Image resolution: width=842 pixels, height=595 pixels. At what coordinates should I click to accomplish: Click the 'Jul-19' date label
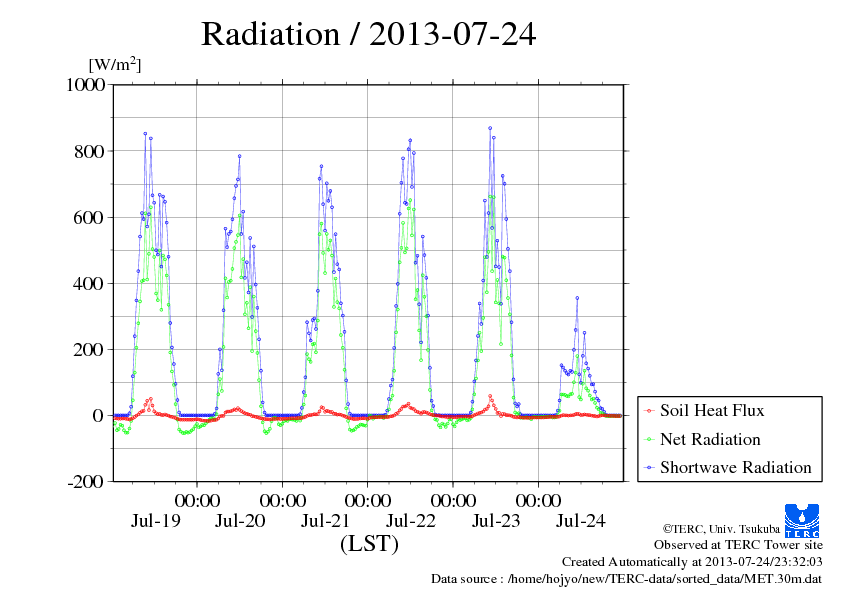tap(156, 520)
